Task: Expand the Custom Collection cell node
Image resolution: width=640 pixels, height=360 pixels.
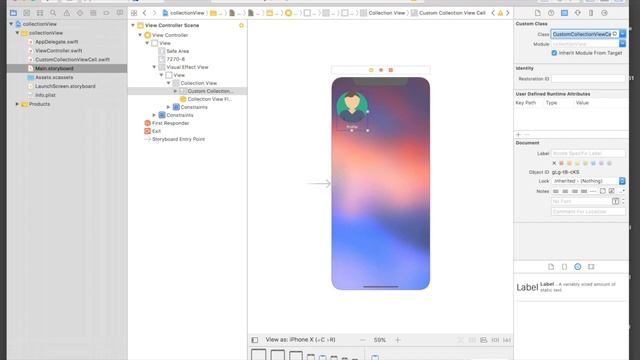Action: pos(176,91)
